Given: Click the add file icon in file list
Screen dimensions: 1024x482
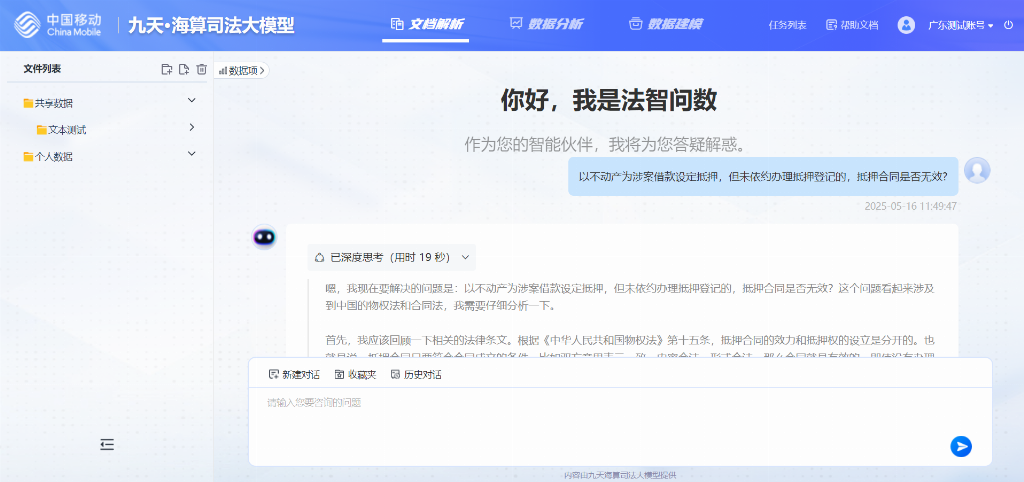Looking at the screenshot, I should pos(184,69).
